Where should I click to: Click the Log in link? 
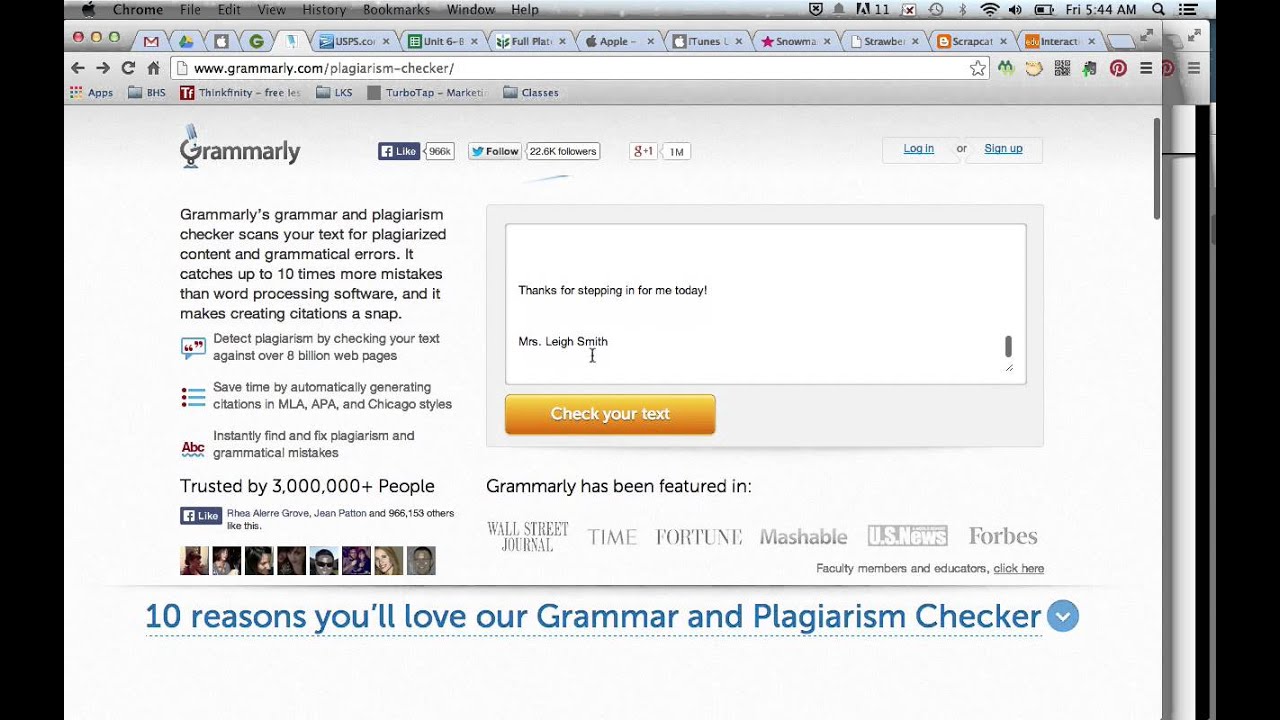918,148
